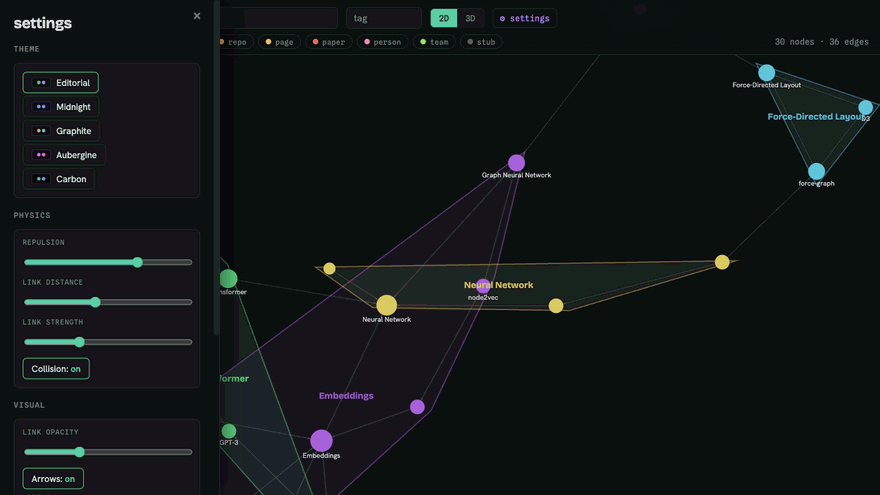
Task: Click the settings panel scrollbar
Action: 217,168
